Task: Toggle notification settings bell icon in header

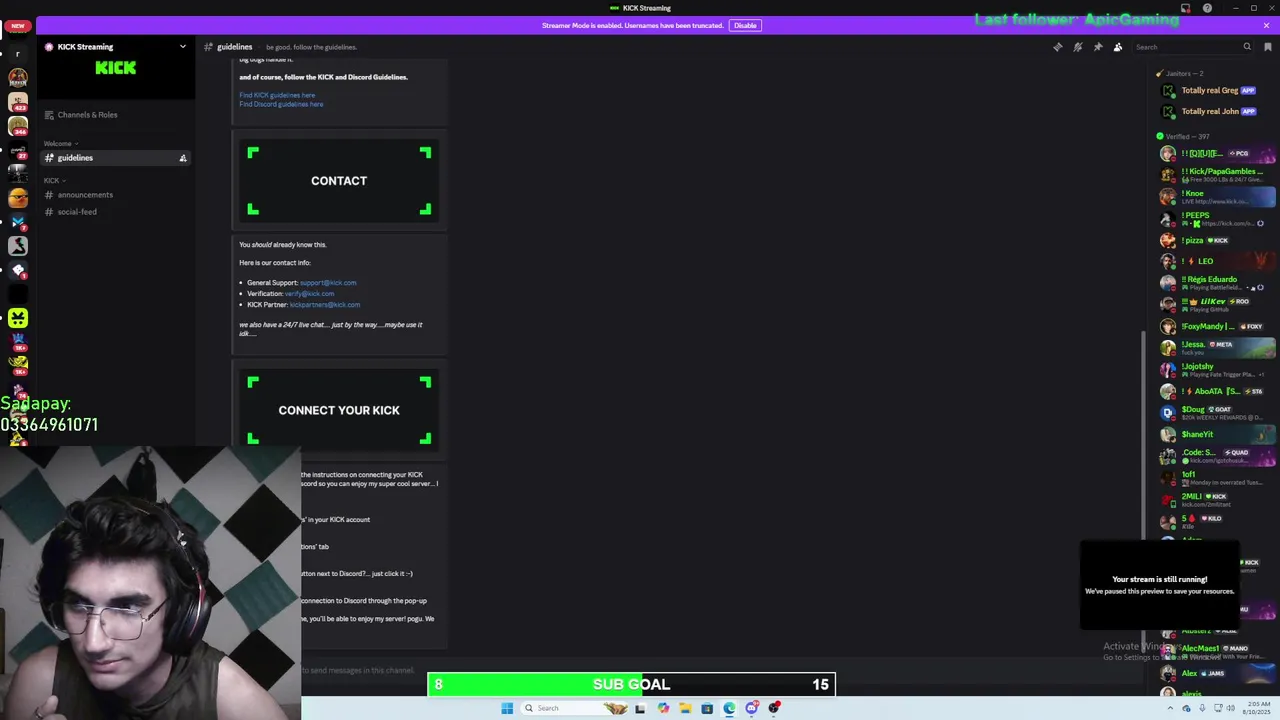Action: [x=1078, y=47]
